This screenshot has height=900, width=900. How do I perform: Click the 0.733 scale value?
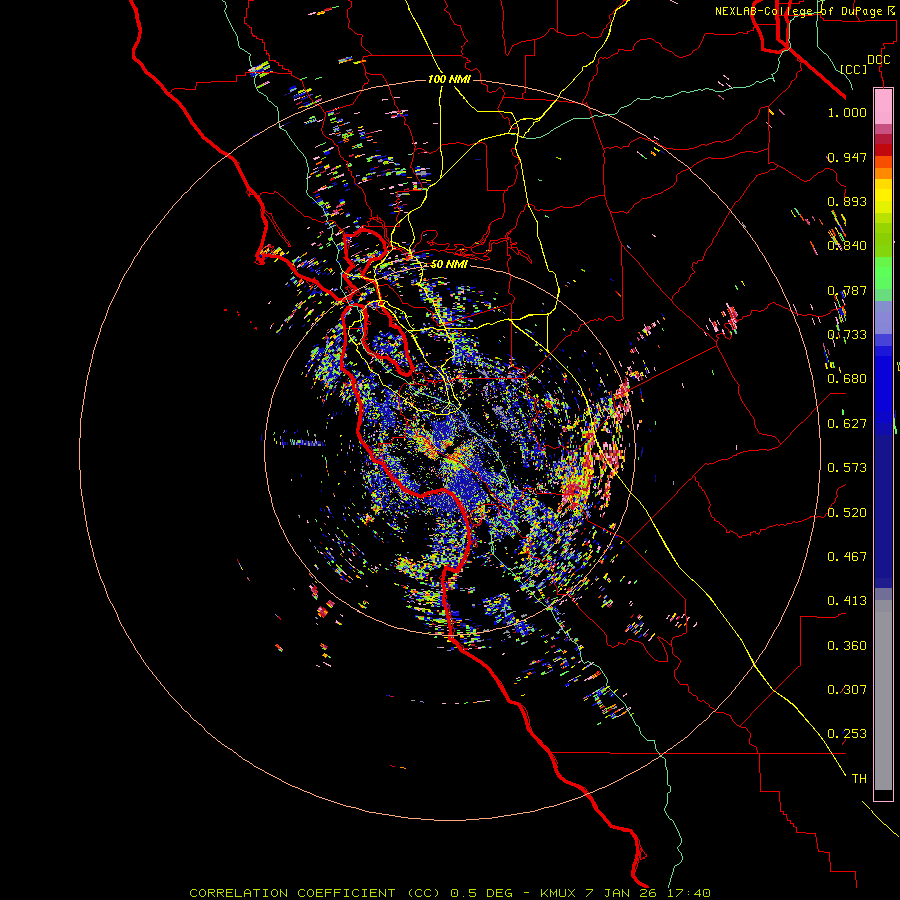[847, 335]
